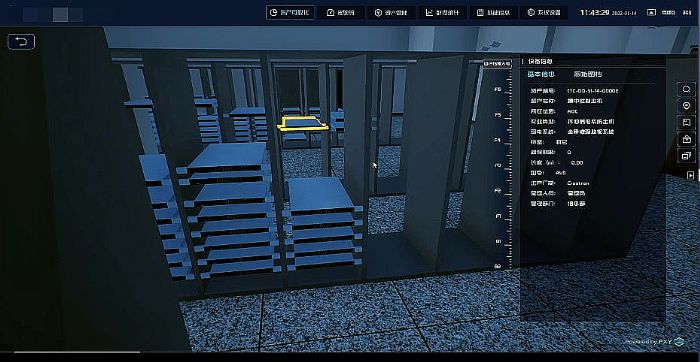The width and height of the screenshot is (700, 362).
Task: Switch to the second tab of device info panel
Action: tap(588, 74)
